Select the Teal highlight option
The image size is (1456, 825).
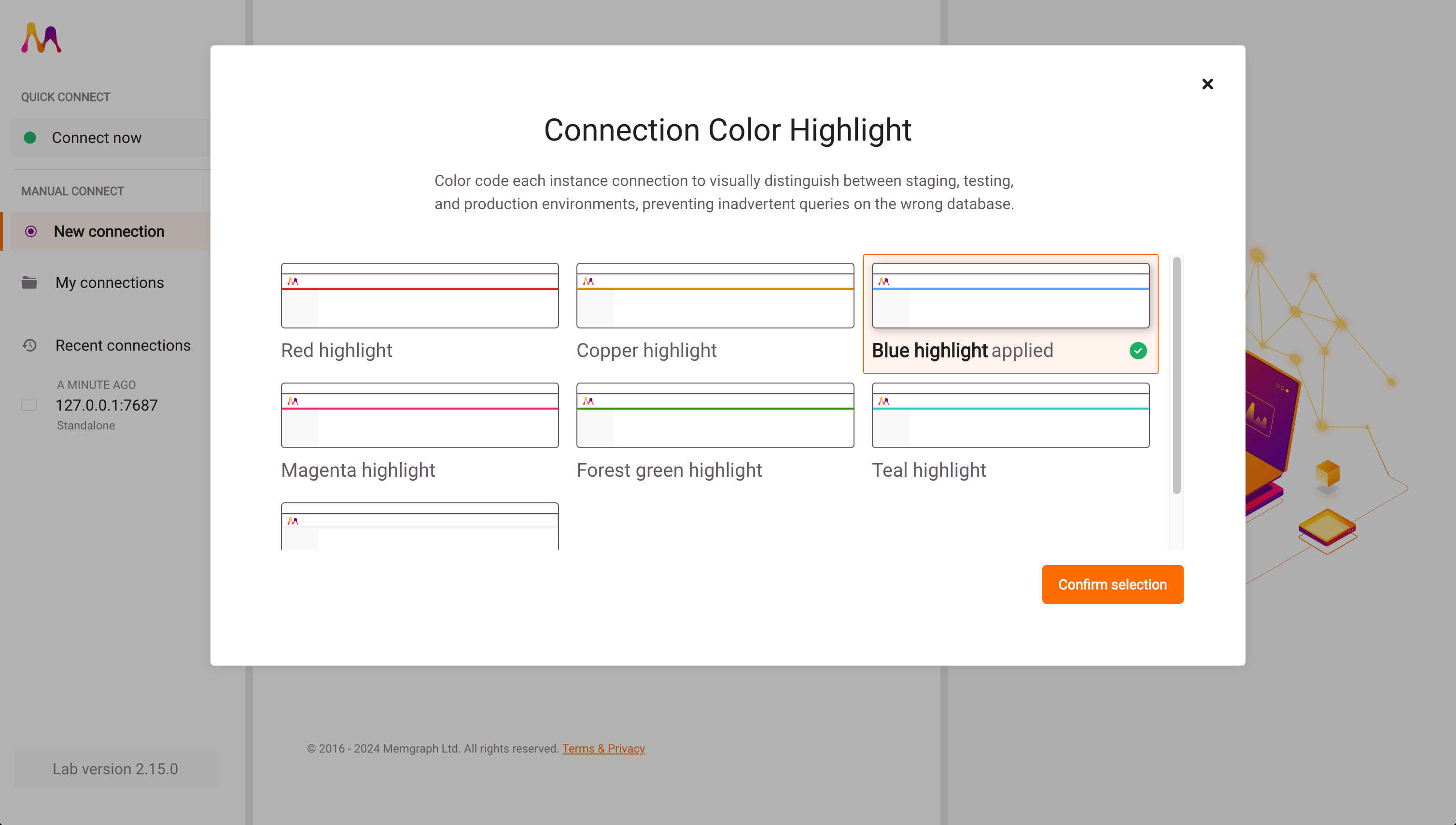tap(1010, 432)
